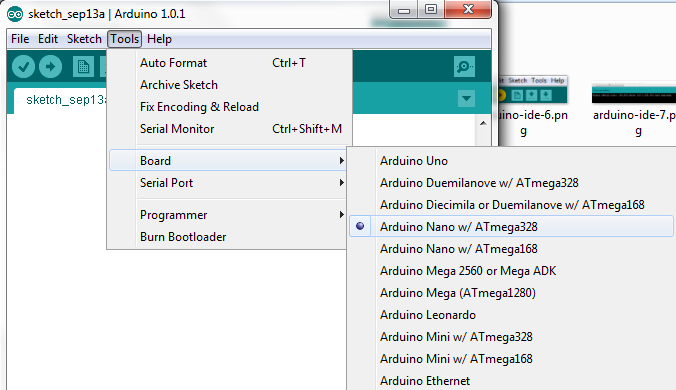Choose Auto Format
The width and height of the screenshot is (676, 390).
click(x=229, y=63)
